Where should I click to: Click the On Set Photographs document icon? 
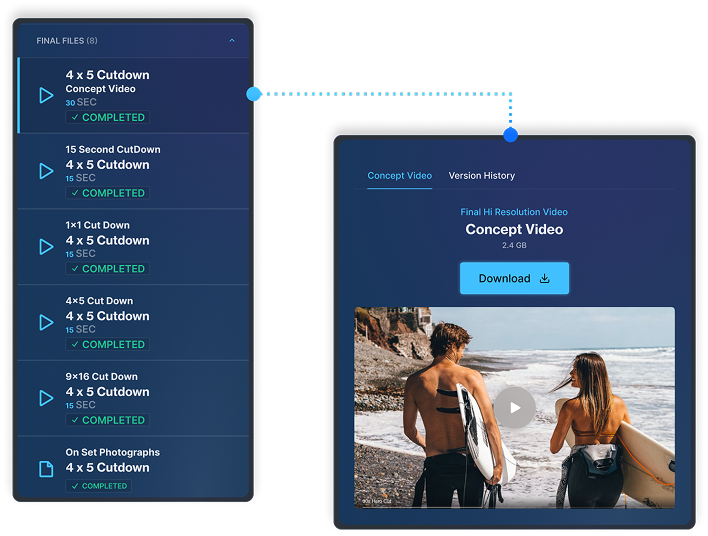click(45, 468)
